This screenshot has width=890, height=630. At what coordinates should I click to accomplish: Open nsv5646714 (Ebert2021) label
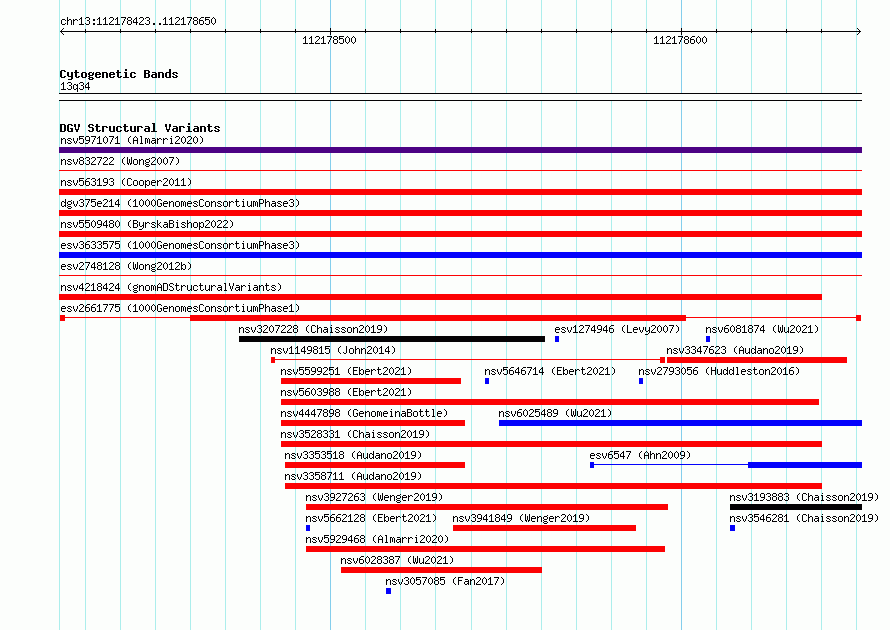[x=550, y=371]
